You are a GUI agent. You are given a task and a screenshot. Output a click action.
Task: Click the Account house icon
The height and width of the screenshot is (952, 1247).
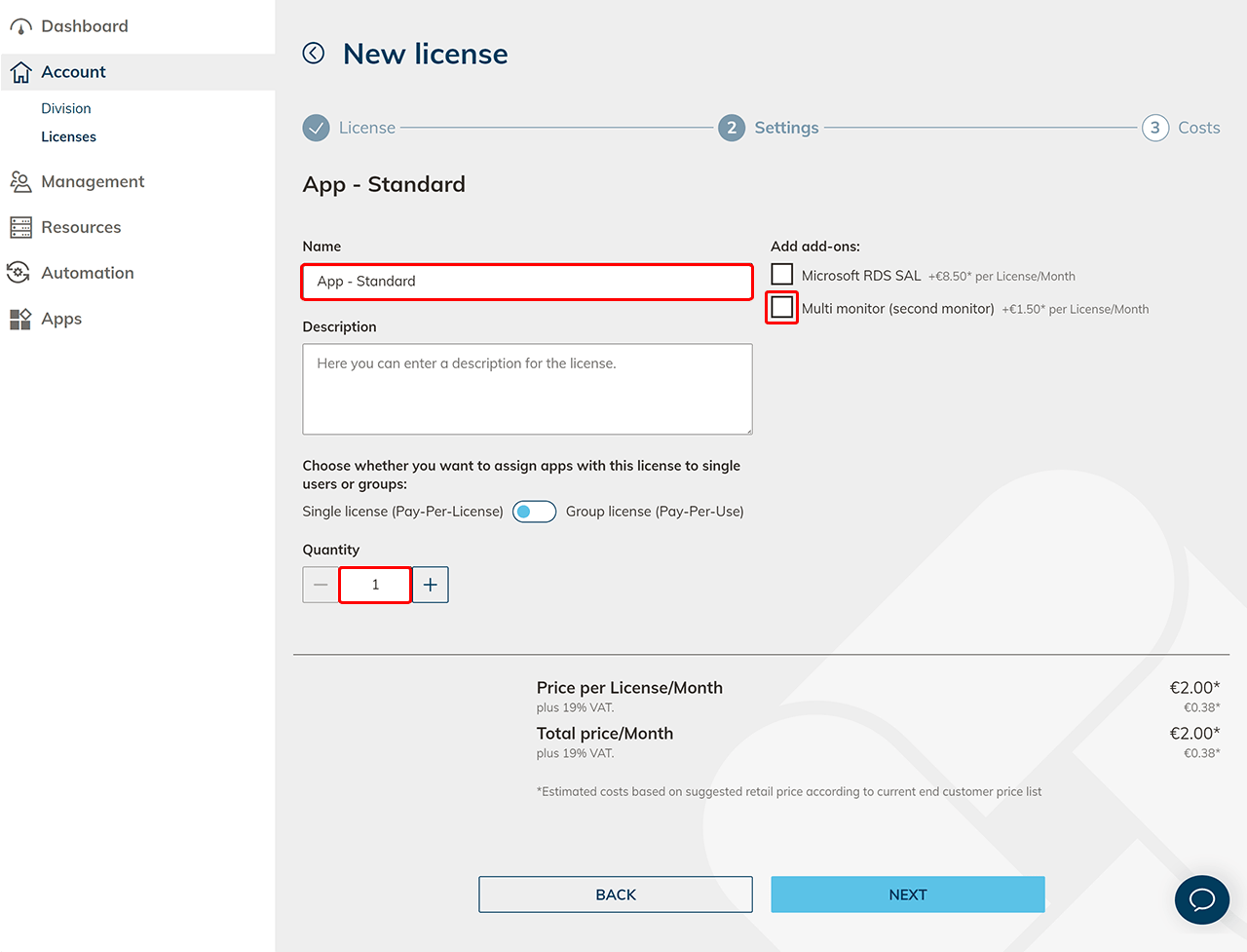coord(20,72)
